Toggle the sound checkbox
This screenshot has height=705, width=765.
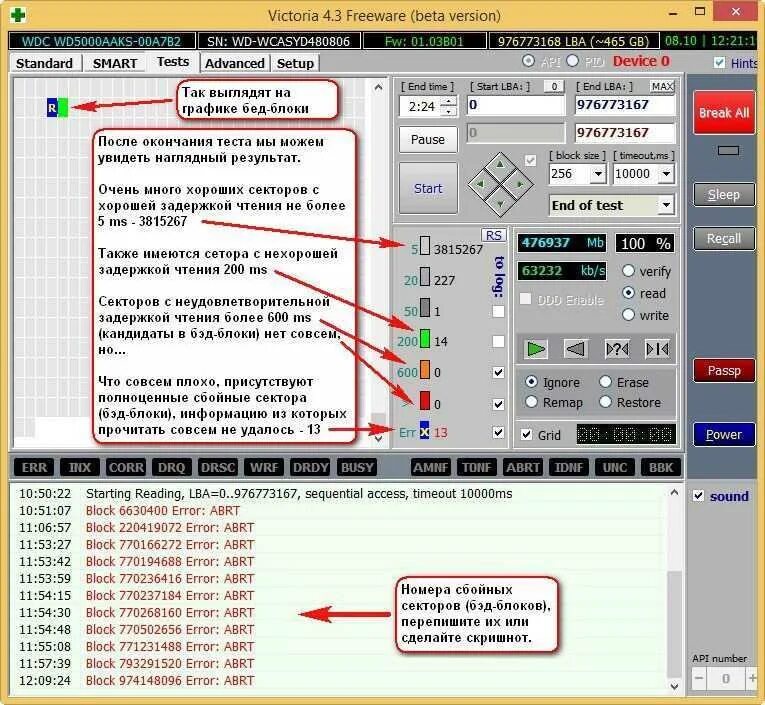coord(699,496)
